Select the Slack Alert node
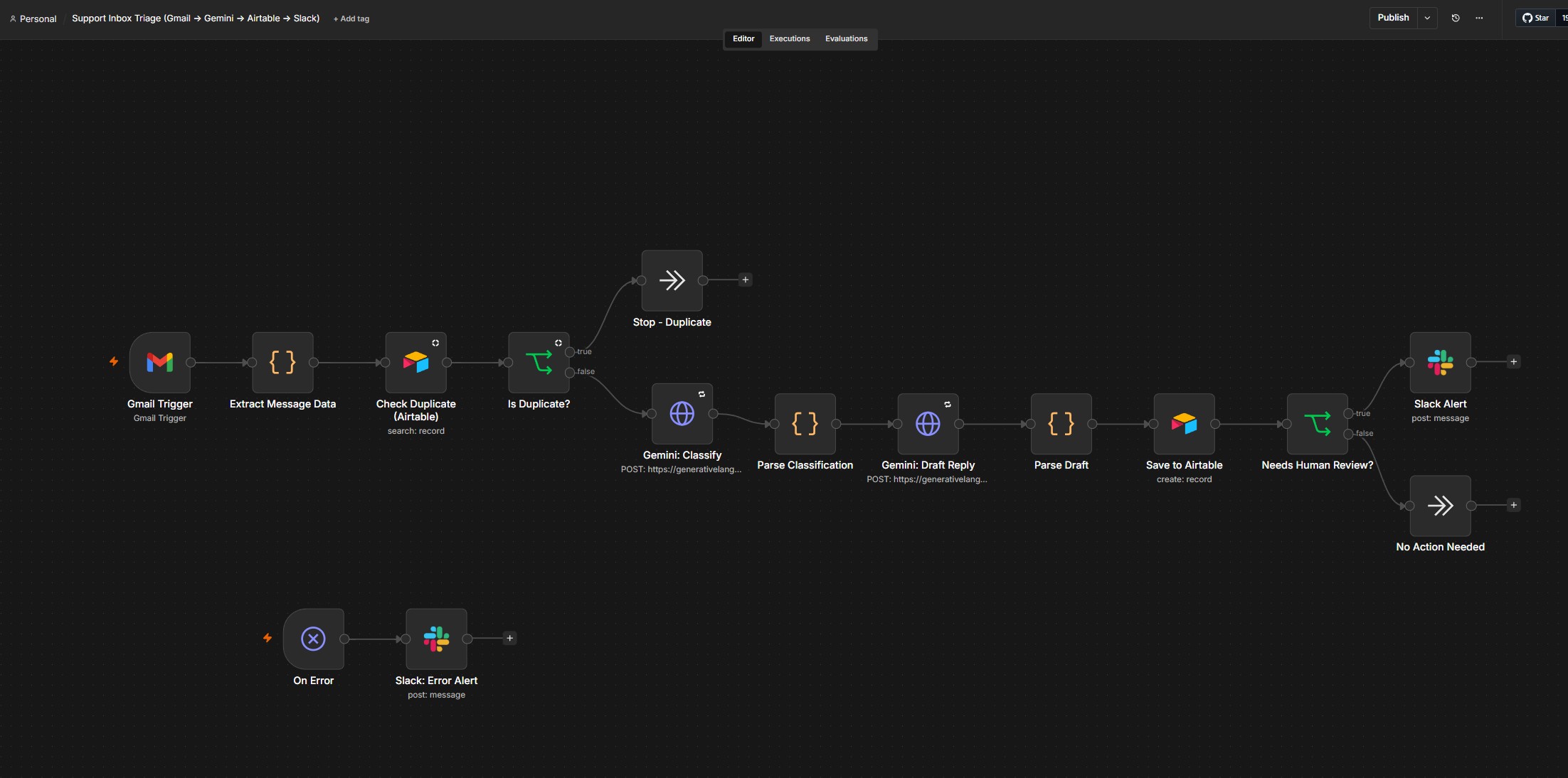The height and width of the screenshot is (778, 1568). pyautogui.click(x=1441, y=362)
